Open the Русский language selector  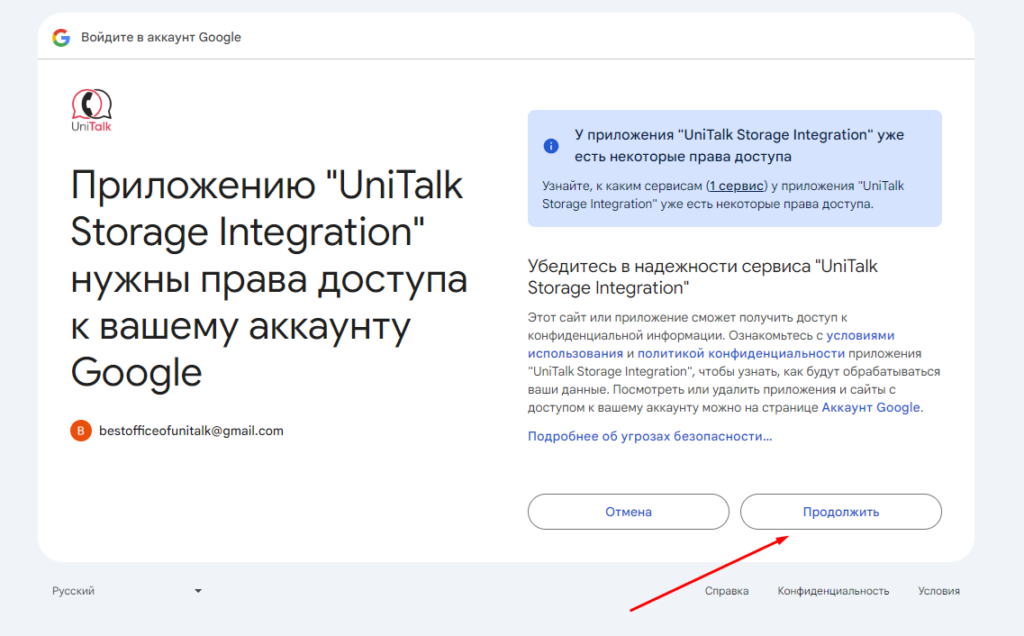pos(126,591)
